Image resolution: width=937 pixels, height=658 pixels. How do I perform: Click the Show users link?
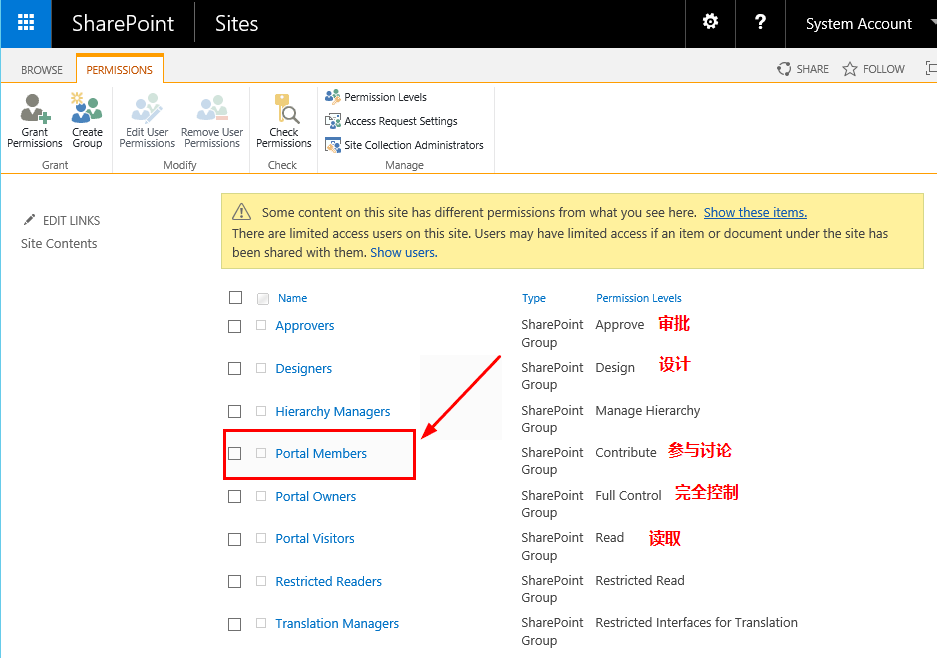tap(403, 252)
